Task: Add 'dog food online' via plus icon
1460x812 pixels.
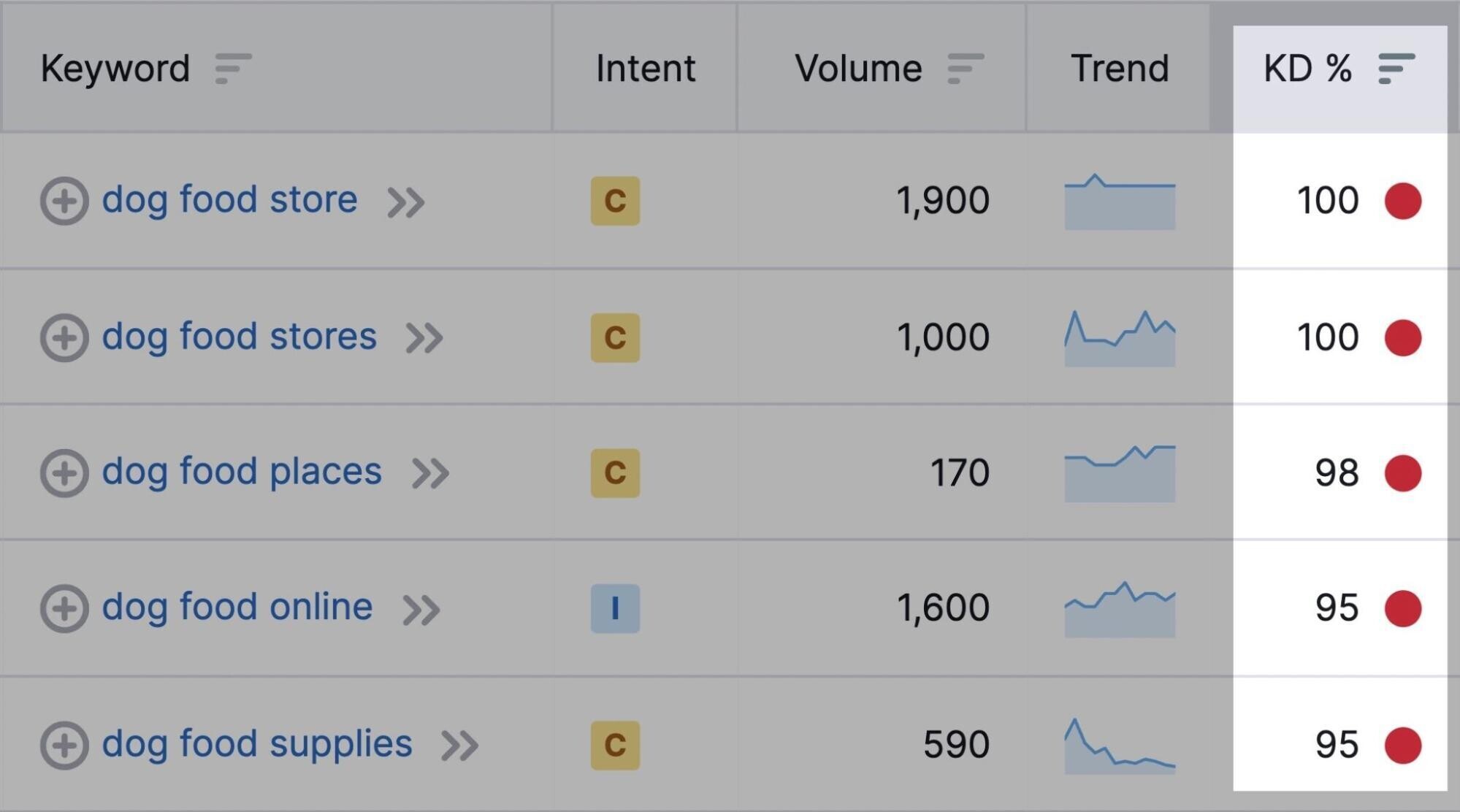Action: pyautogui.click(x=64, y=608)
